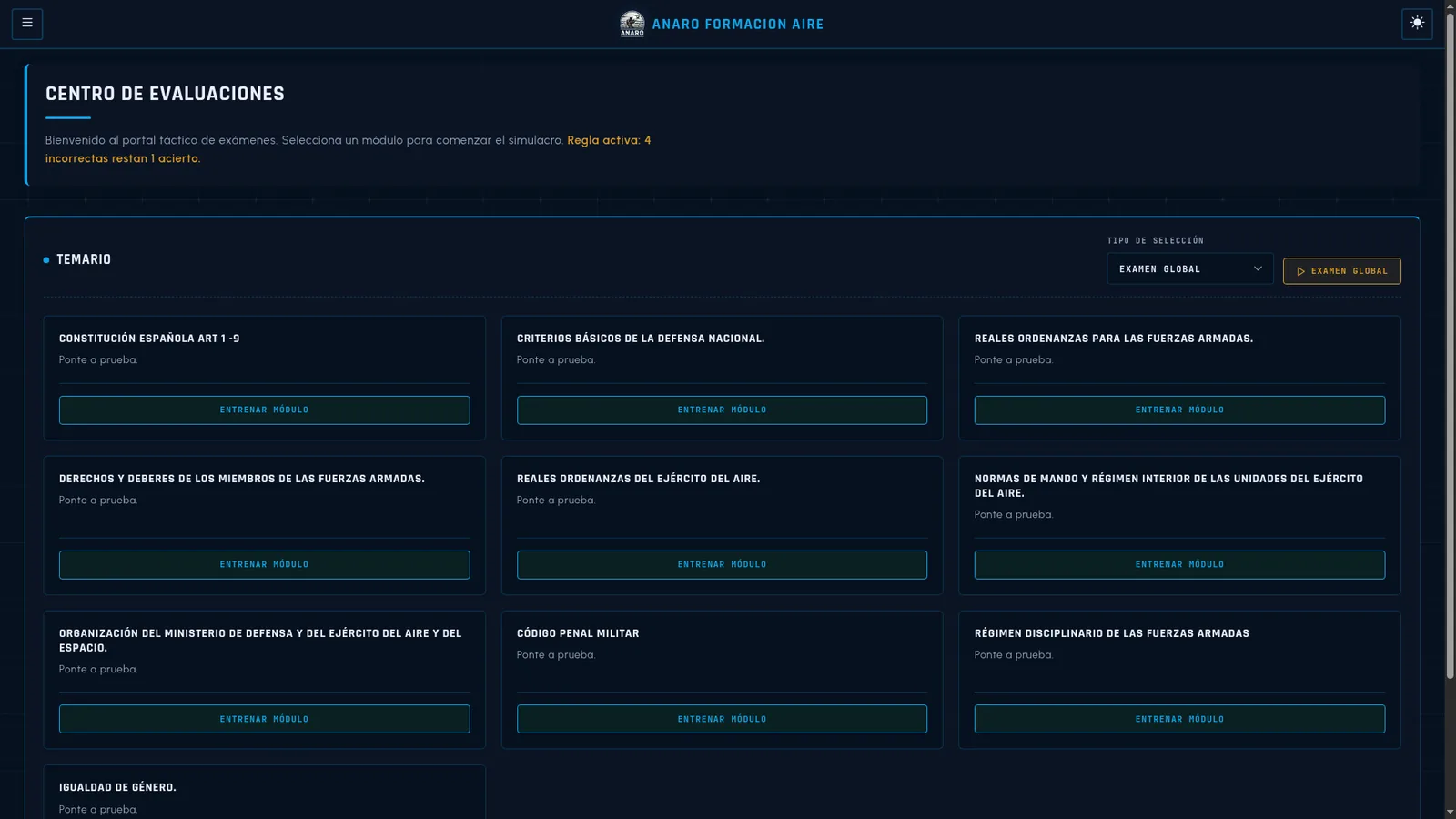The width and height of the screenshot is (1456, 819).
Task: Train the Derechos y Deberes module
Action: coord(265,565)
